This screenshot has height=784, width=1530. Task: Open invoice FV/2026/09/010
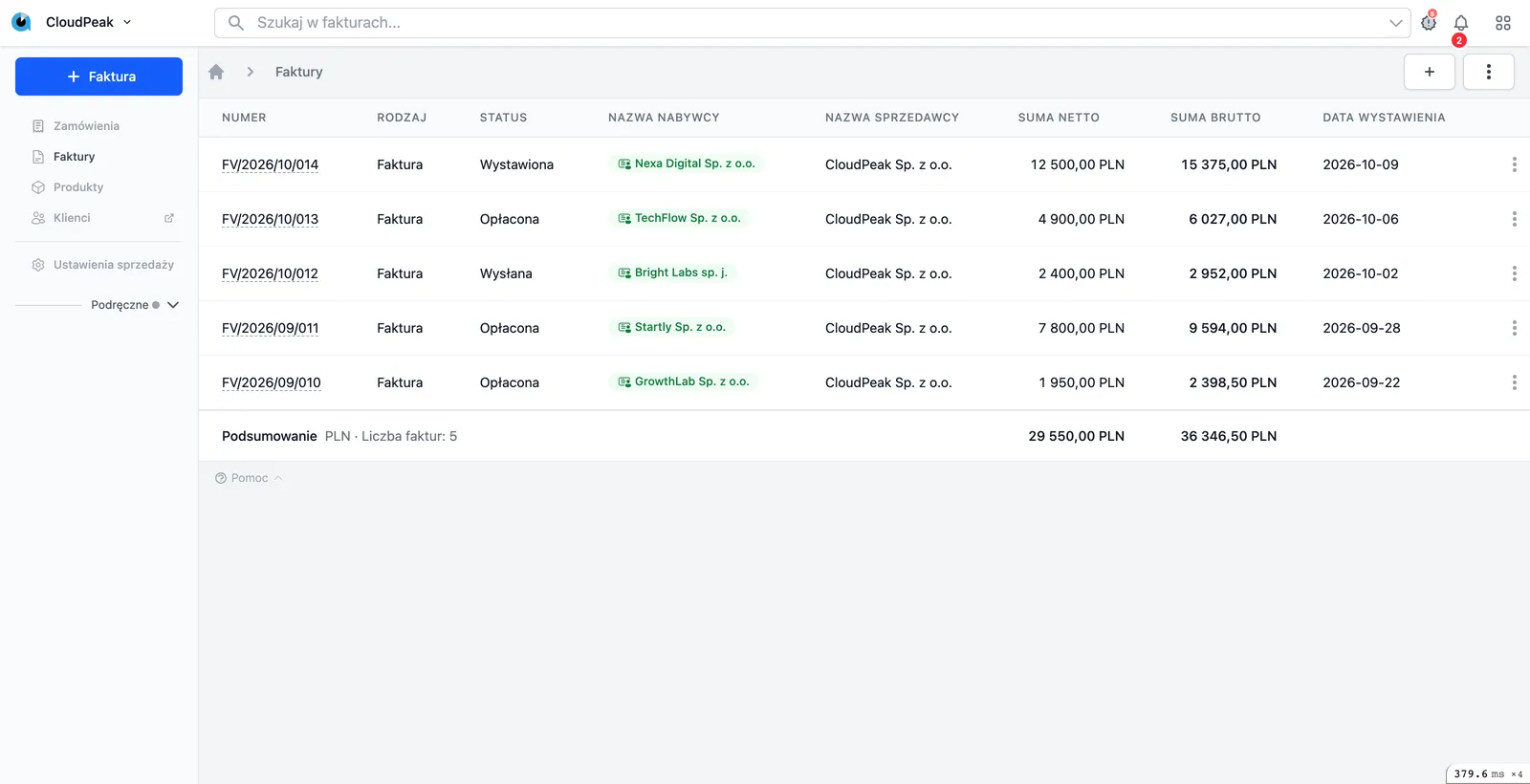[271, 382]
